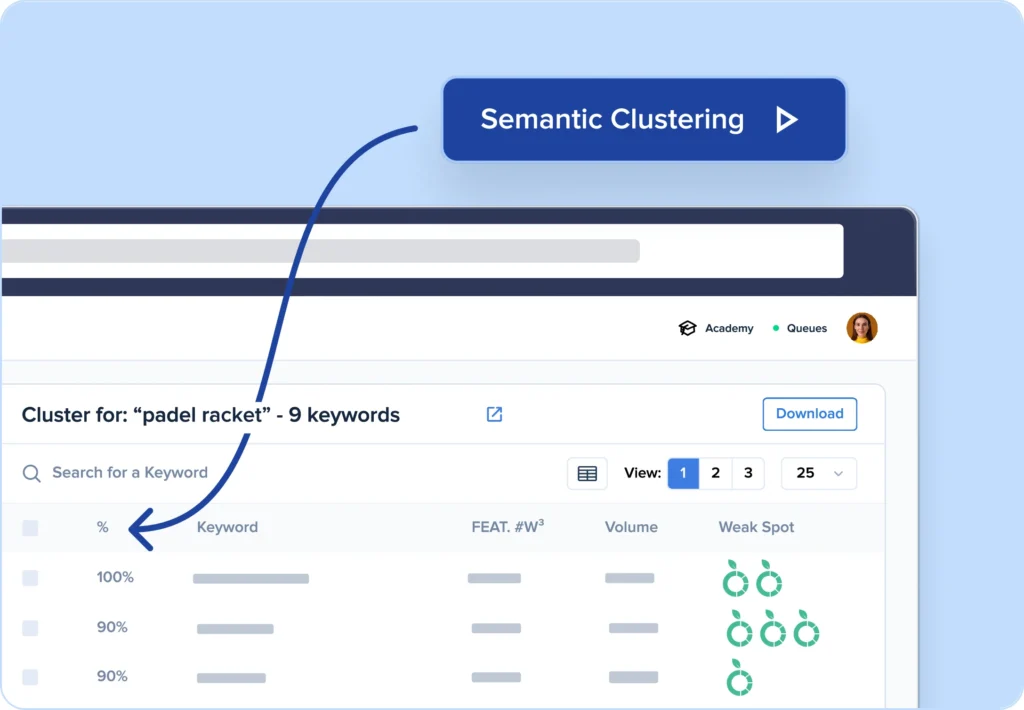Click the Download button
Screen dimensions: 1024x710
coord(809,413)
